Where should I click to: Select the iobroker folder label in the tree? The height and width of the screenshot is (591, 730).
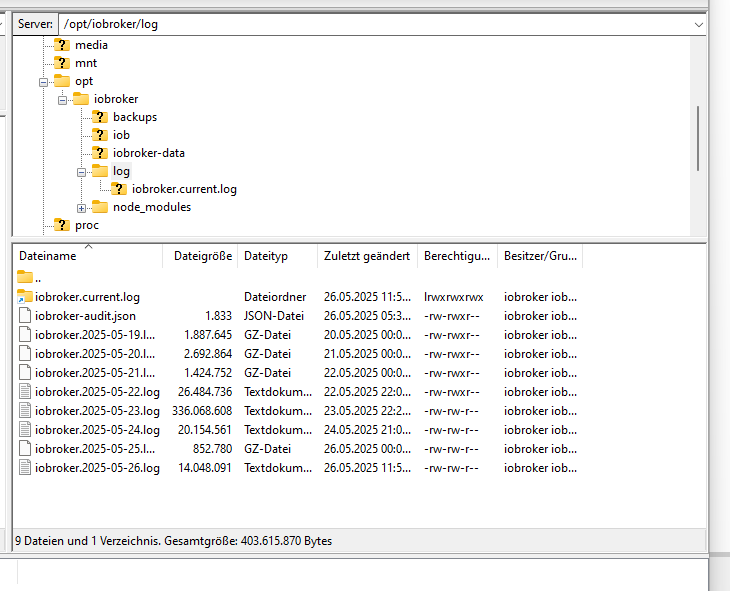pos(116,99)
